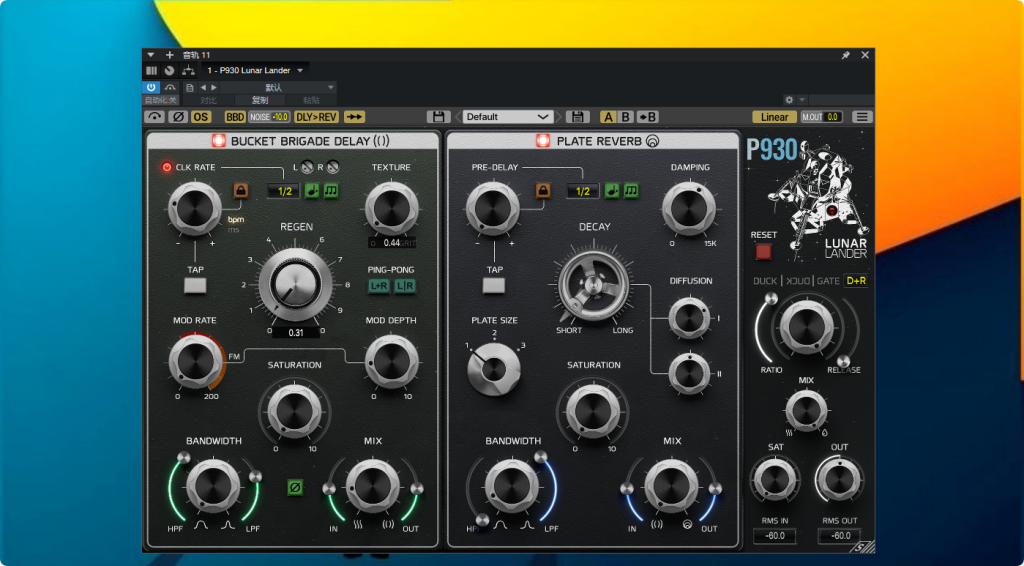Copy A to B with the arrow-B button

[647, 117]
